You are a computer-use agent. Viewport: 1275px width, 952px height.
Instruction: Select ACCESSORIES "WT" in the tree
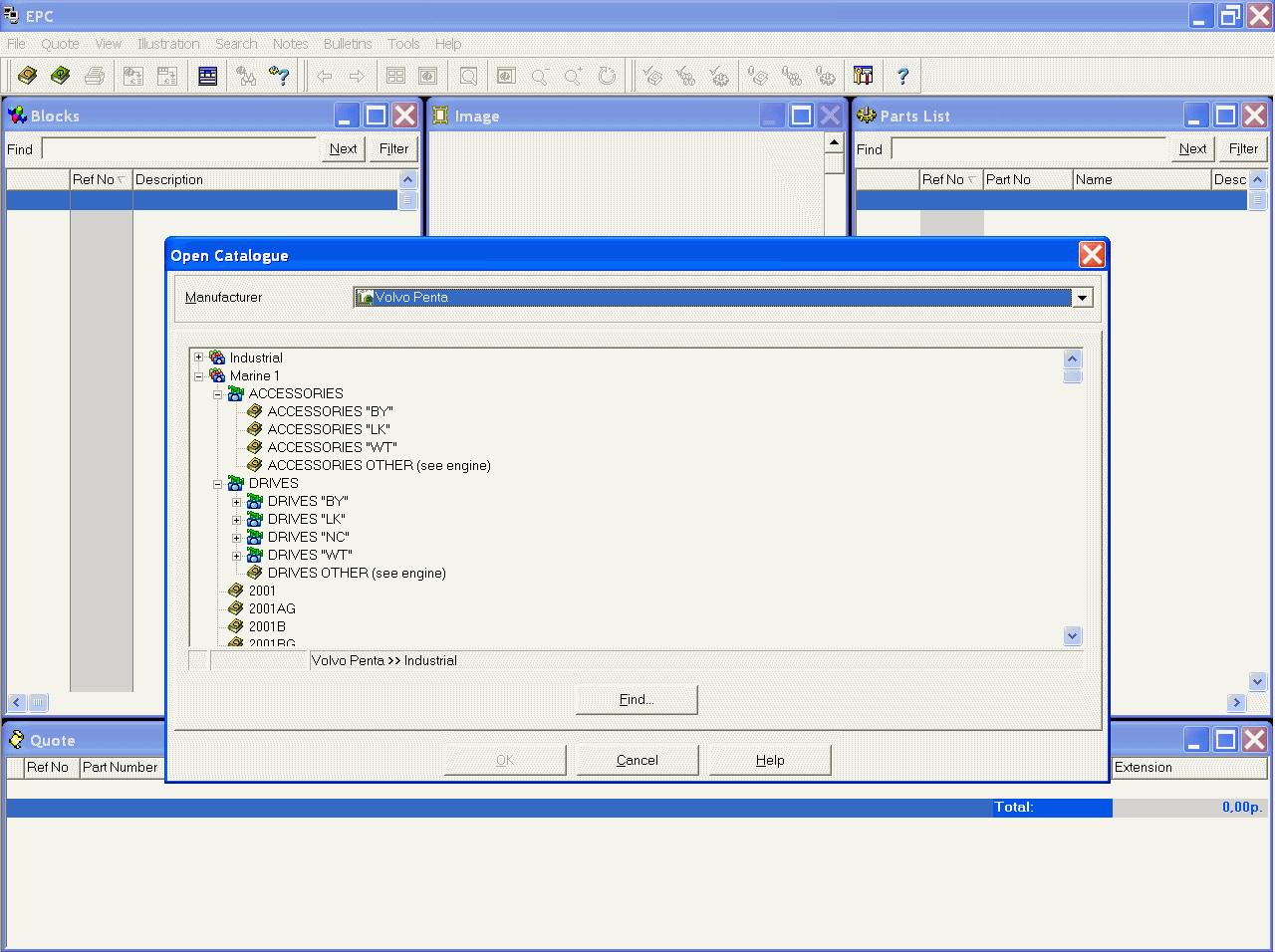pos(332,447)
